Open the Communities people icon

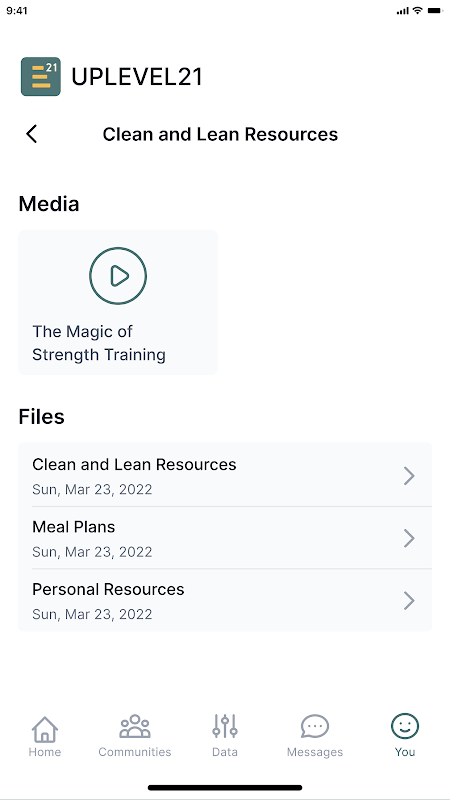point(135,727)
